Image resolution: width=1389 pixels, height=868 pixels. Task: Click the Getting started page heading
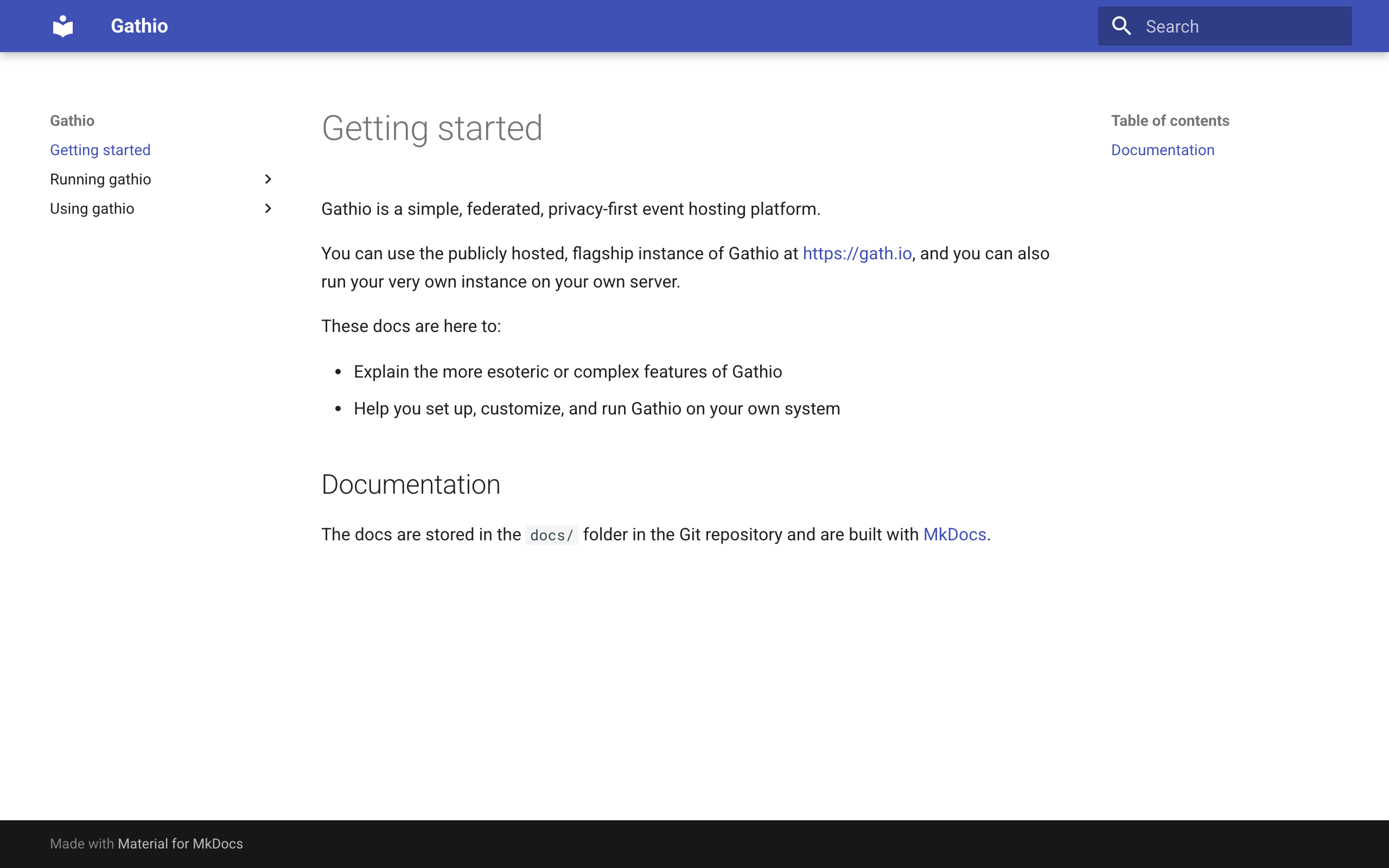[x=432, y=128]
